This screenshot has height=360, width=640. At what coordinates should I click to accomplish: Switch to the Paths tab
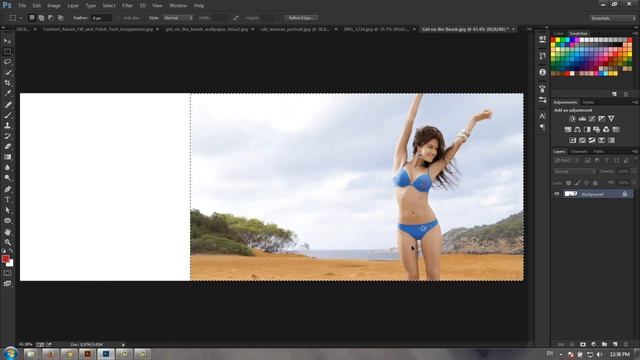point(598,151)
